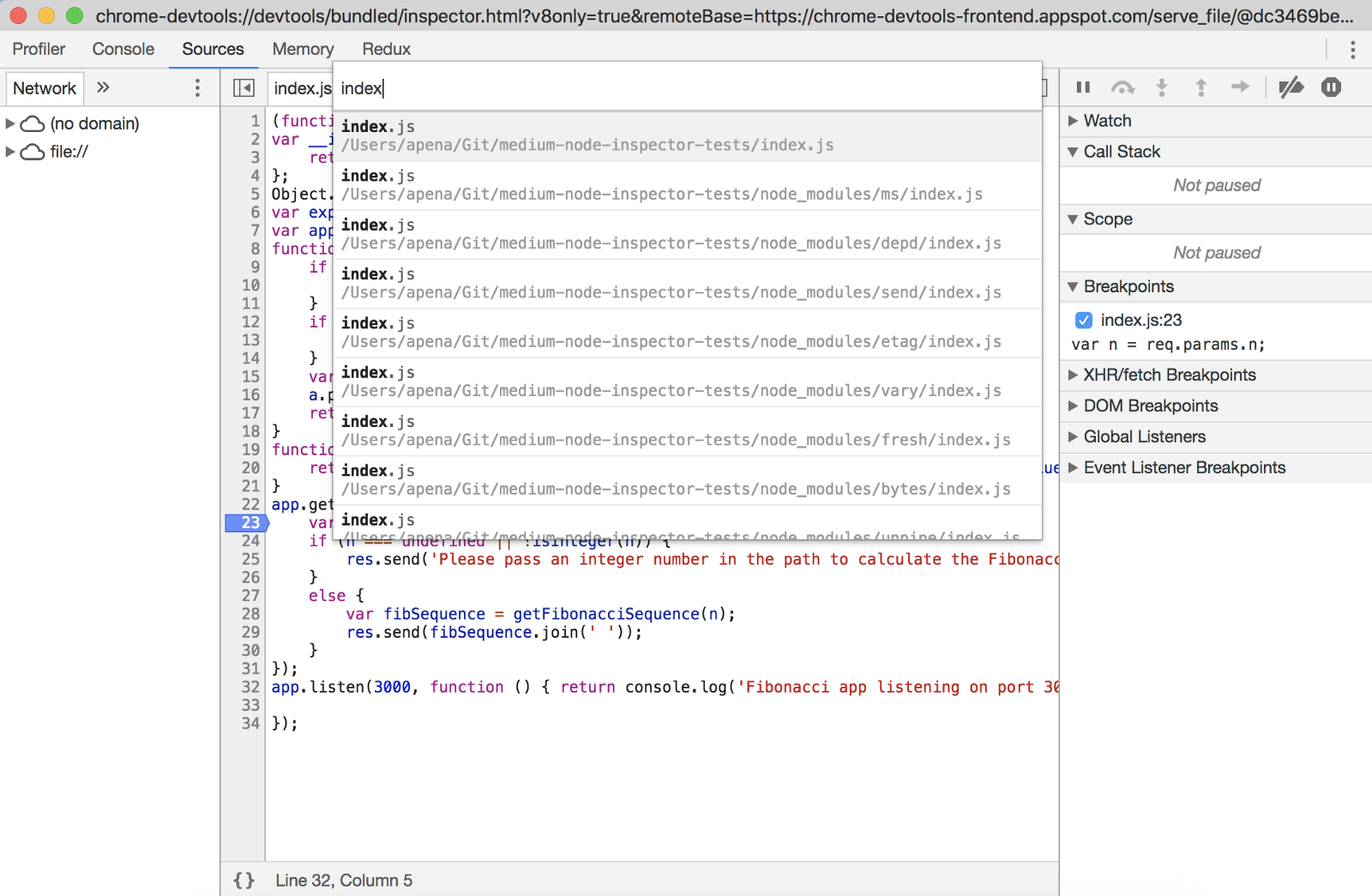The image size is (1372, 896).
Task: Open navigator pane more options menu
Action: click(197, 87)
